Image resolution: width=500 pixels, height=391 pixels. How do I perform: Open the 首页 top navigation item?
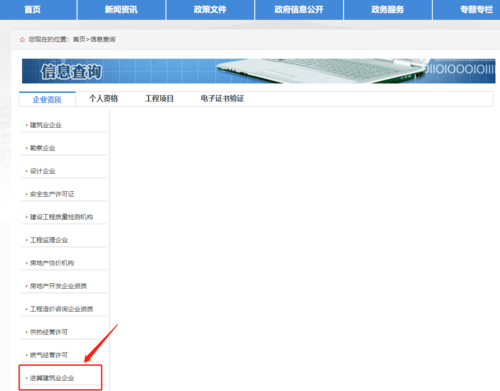coord(33,9)
